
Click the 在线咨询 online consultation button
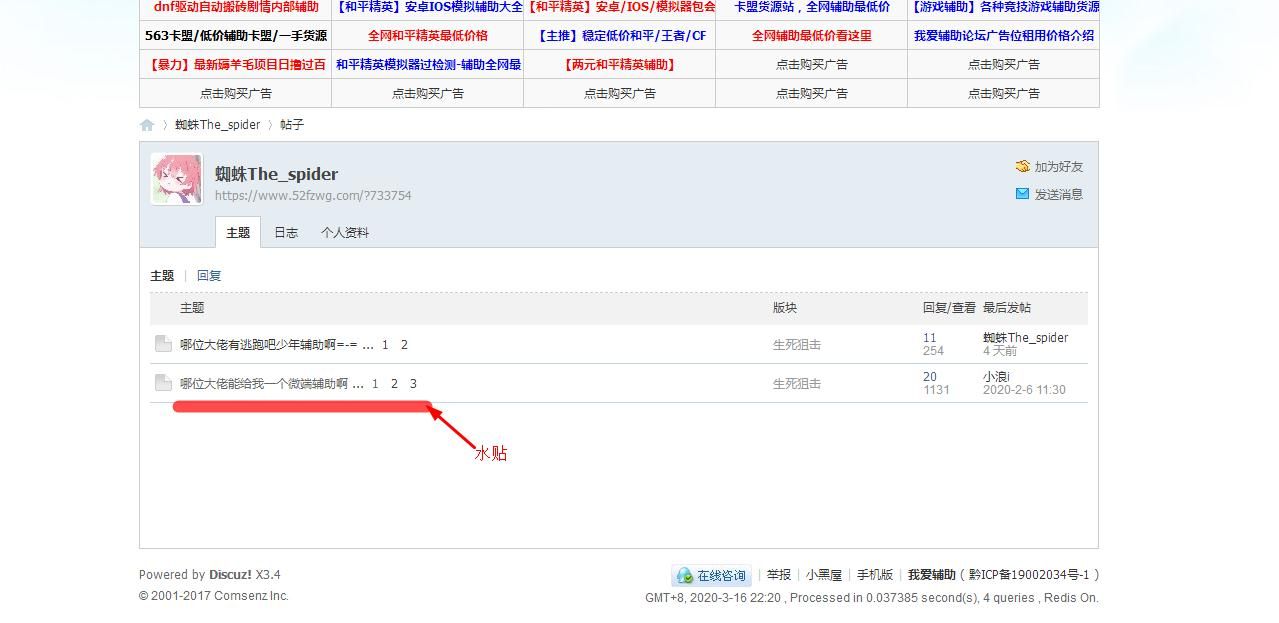711,575
